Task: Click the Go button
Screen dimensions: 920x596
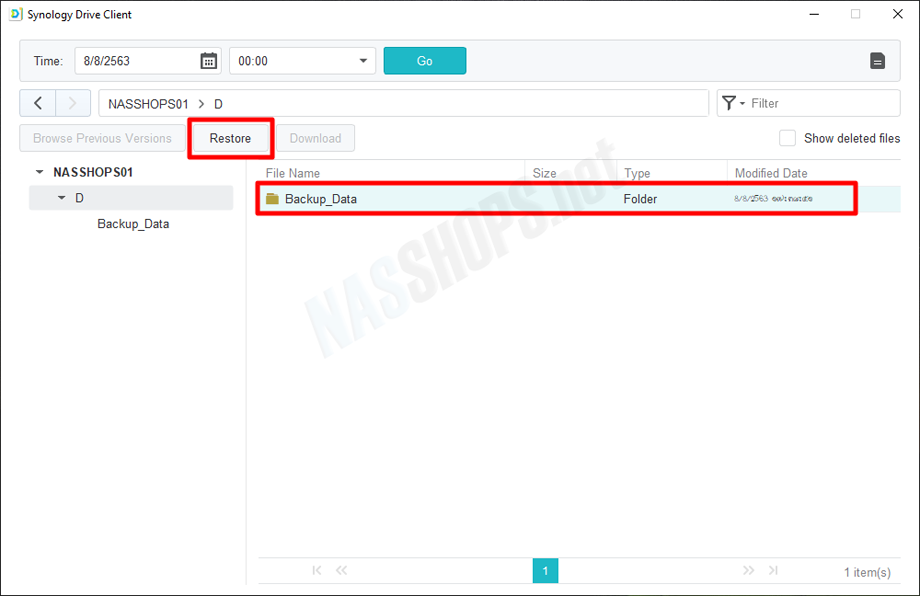Action: (425, 61)
